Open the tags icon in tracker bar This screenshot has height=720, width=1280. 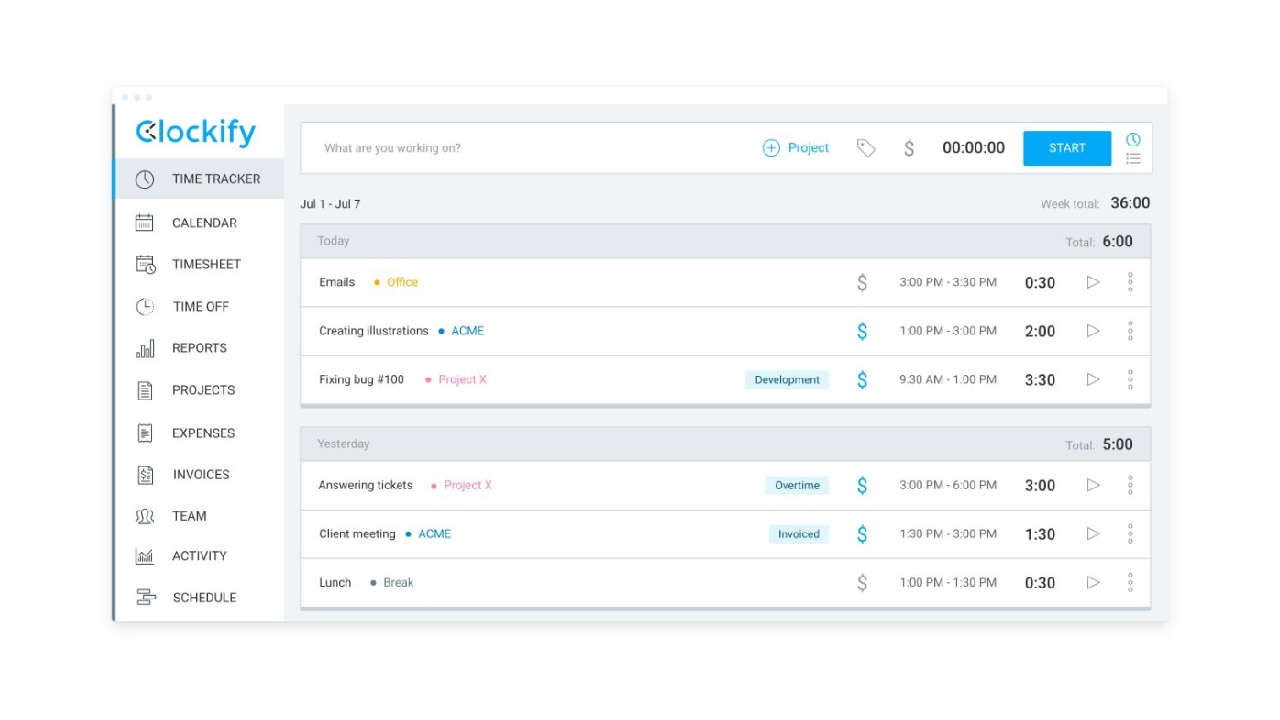(x=866, y=148)
